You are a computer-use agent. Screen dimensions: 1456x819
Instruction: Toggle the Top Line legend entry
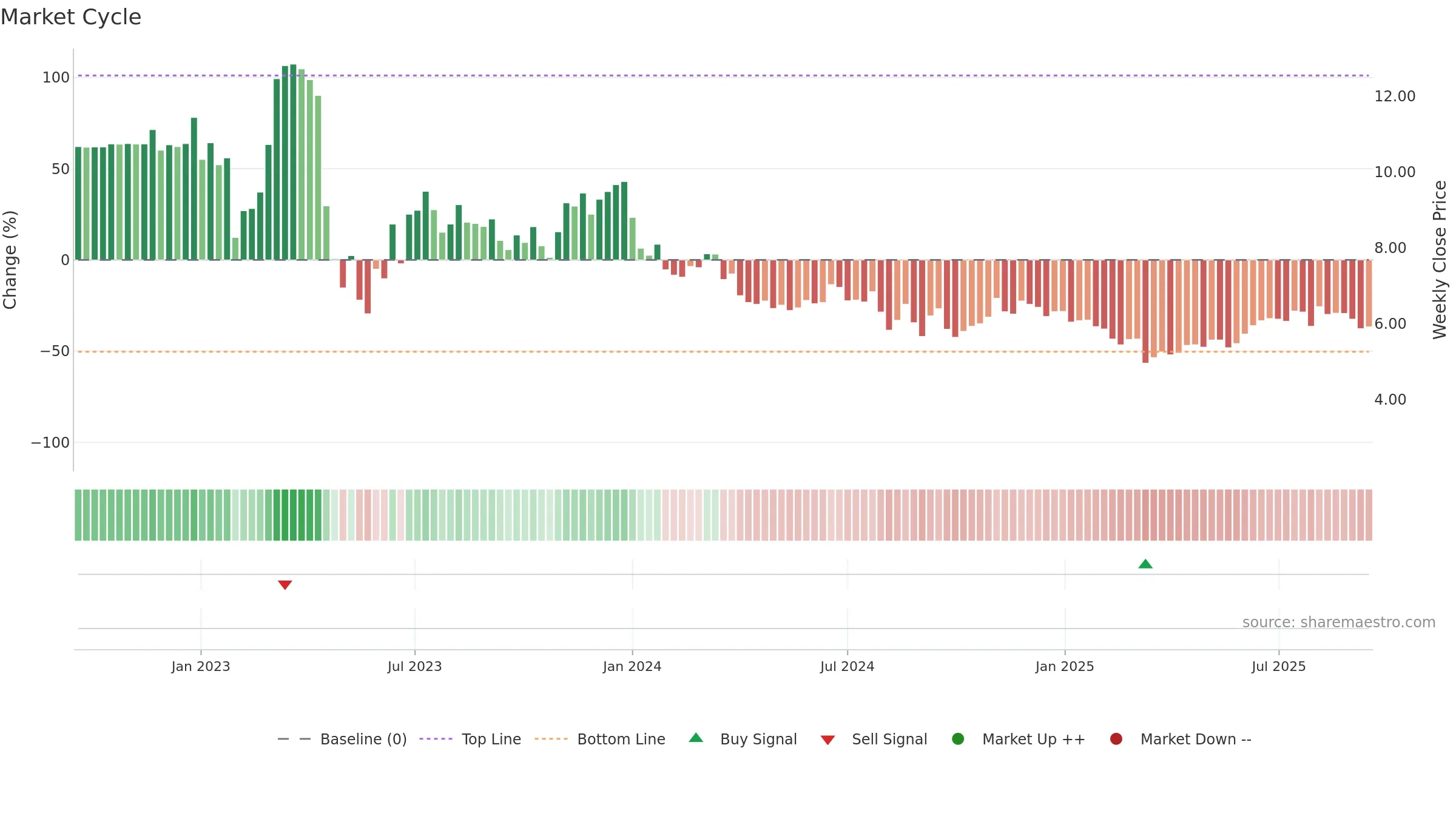point(470,739)
